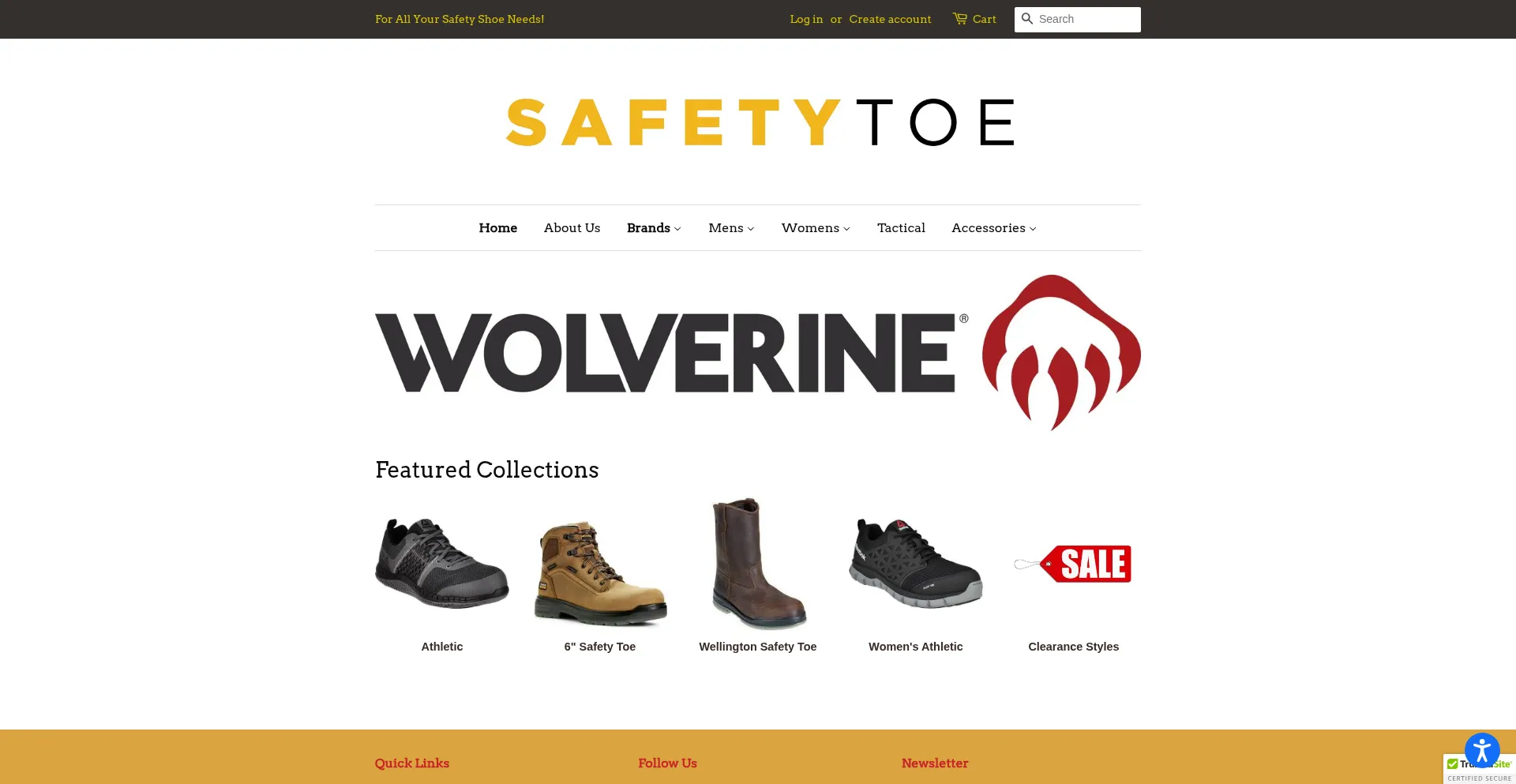The image size is (1516, 784).
Task: Expand the Brands dropdown menu
Action: point(654,227)
